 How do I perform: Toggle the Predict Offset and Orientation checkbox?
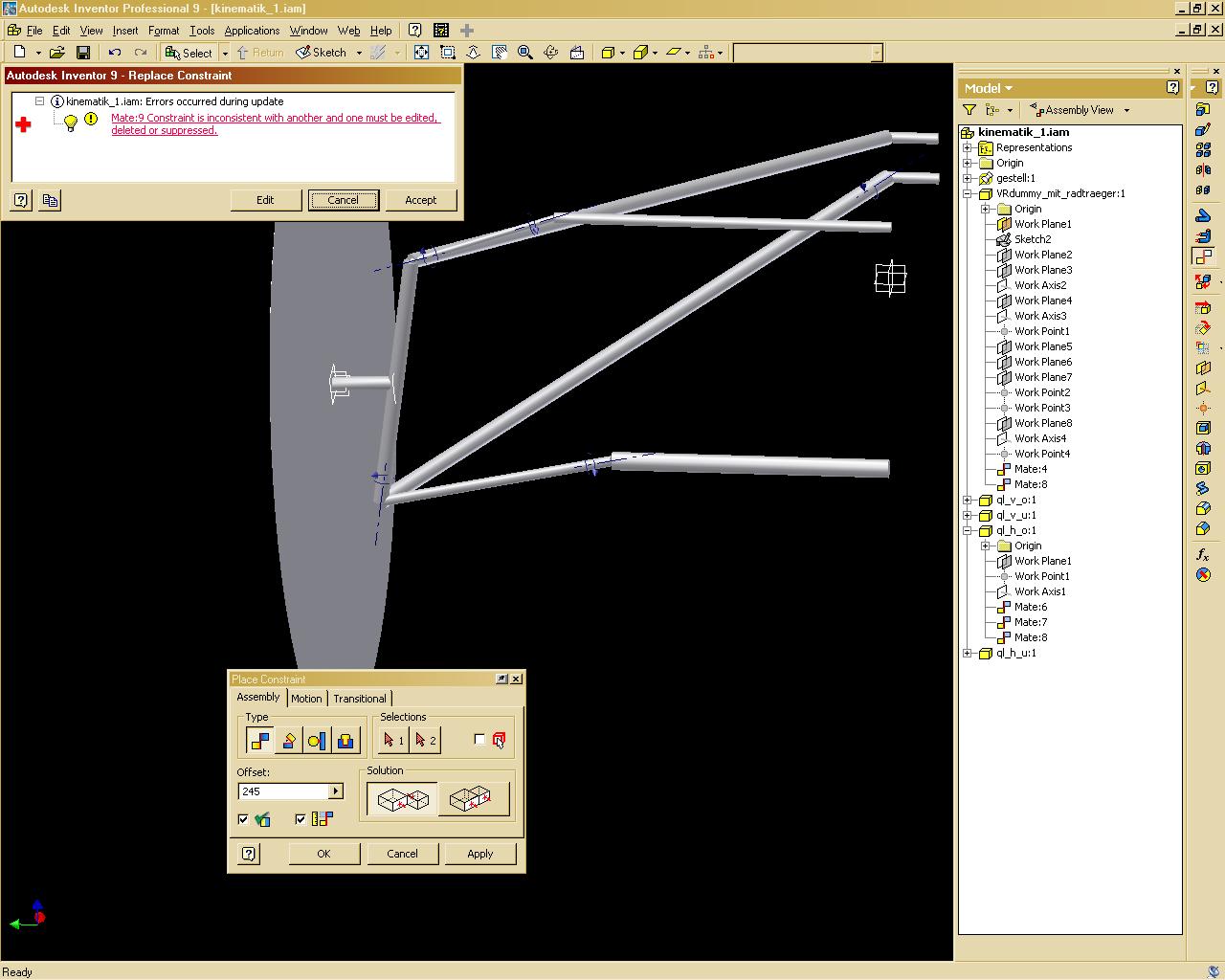coord(301,819)
